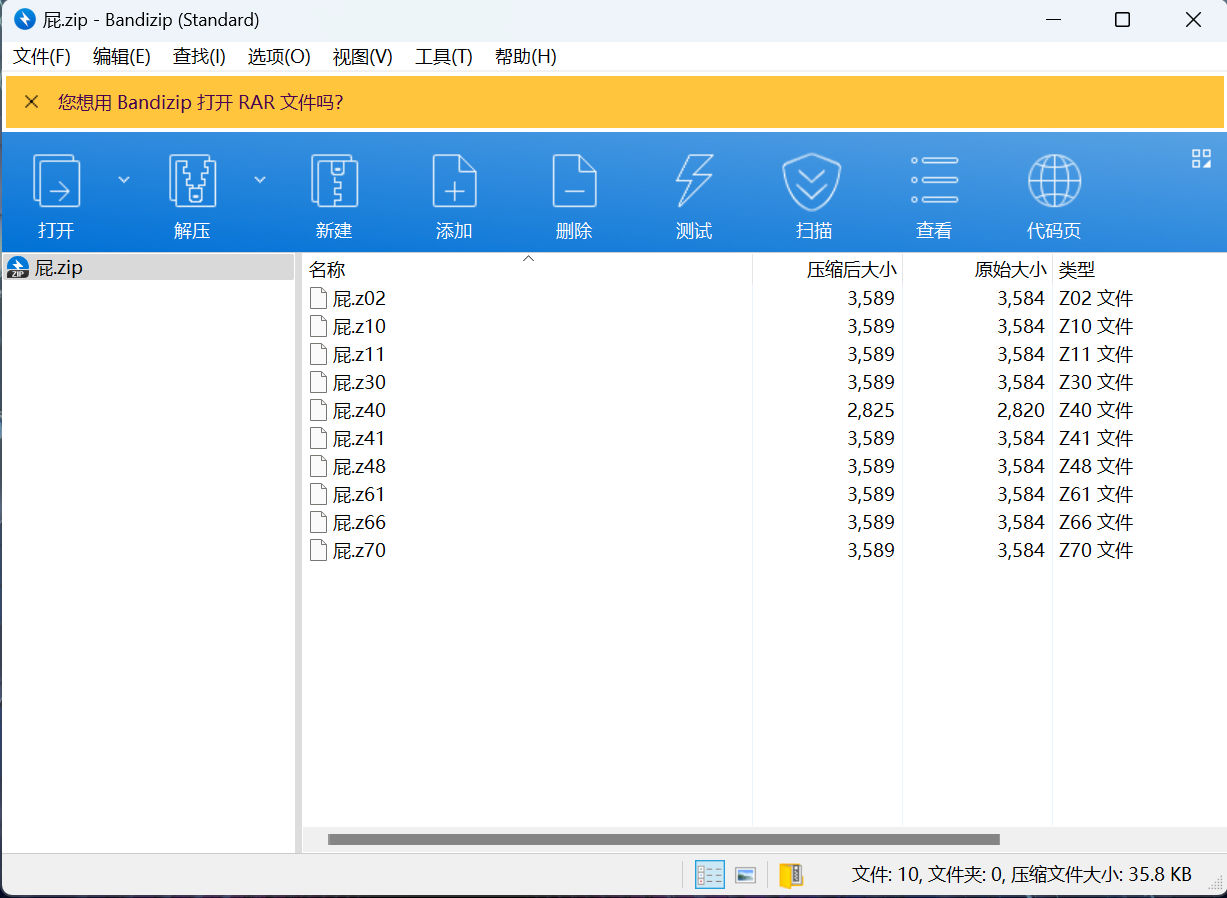This screenshot has width=1227, height=898.
Task: Click the 代码页 (Code page) globe icon
Action: [1054, 181]
